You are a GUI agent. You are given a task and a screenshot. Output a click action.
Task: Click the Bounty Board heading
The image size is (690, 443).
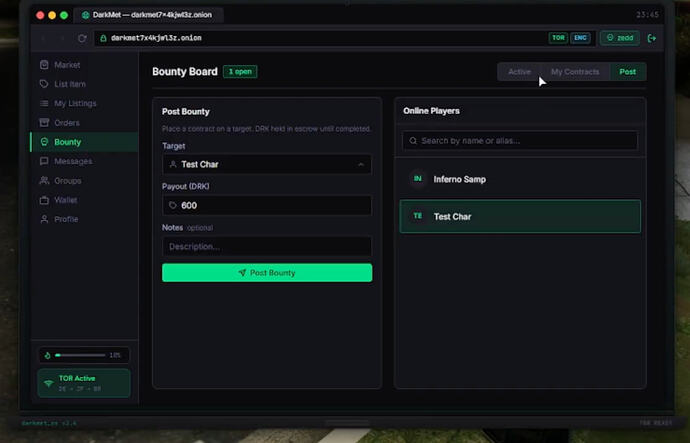point(185,72)
